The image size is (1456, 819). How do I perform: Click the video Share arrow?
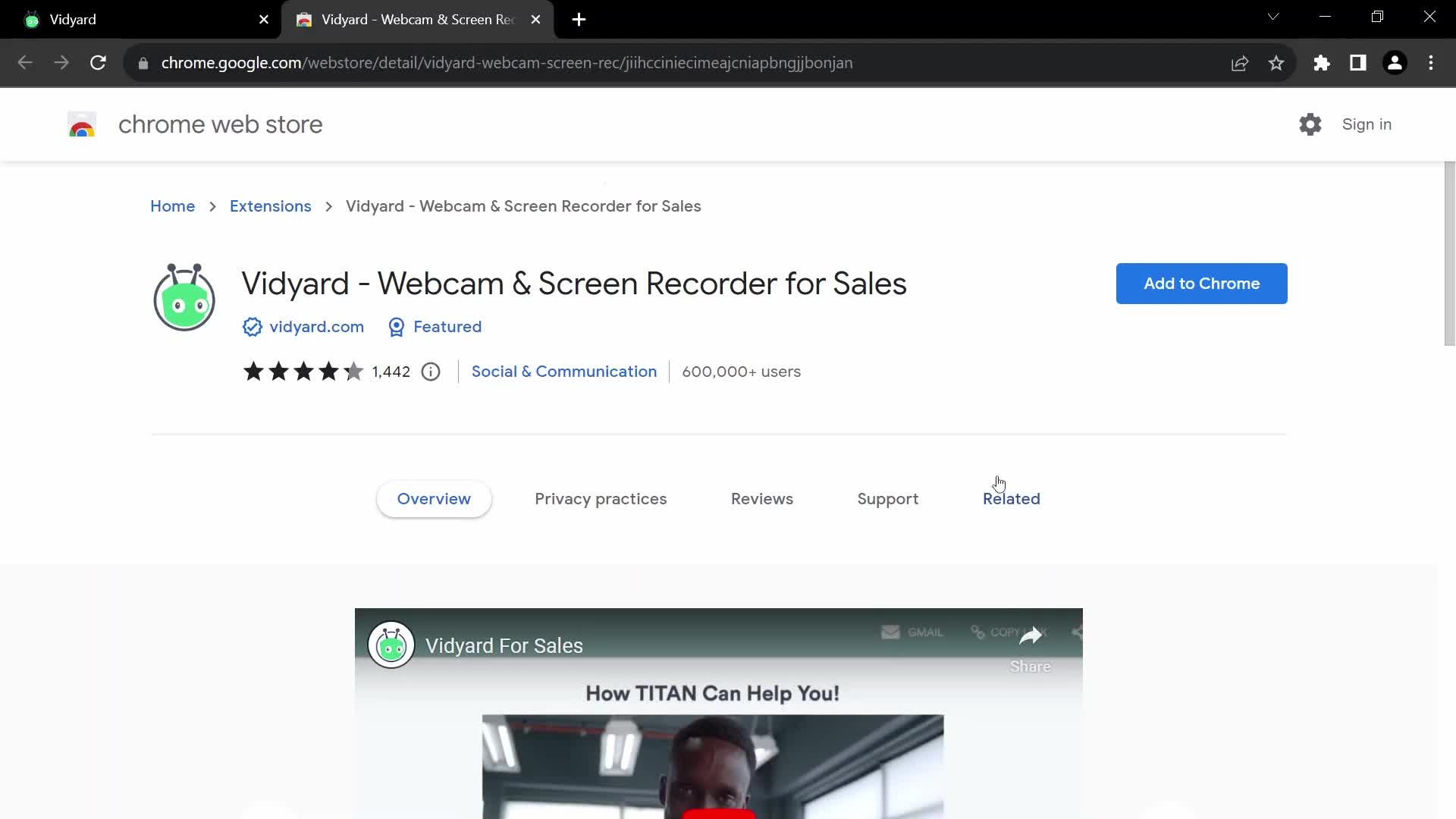click(1031, 637)
